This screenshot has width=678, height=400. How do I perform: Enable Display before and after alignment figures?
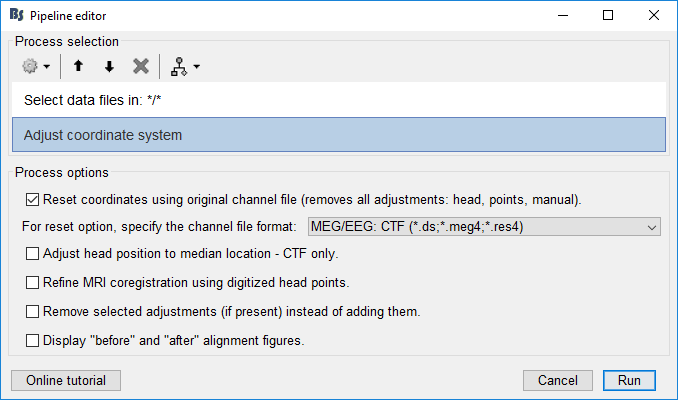click(x=33, y=341)
